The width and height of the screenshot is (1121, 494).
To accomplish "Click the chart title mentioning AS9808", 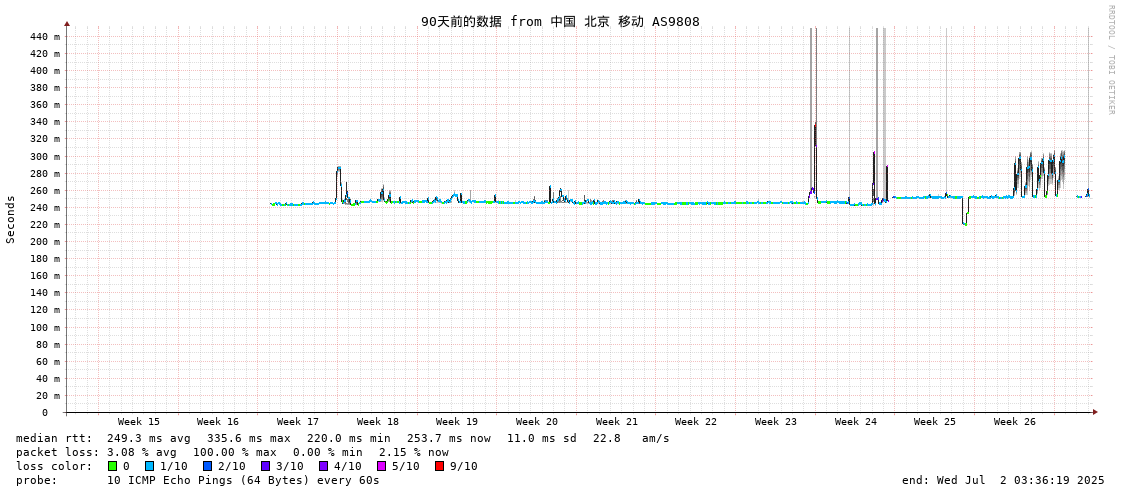I will (x=560, y=21).
